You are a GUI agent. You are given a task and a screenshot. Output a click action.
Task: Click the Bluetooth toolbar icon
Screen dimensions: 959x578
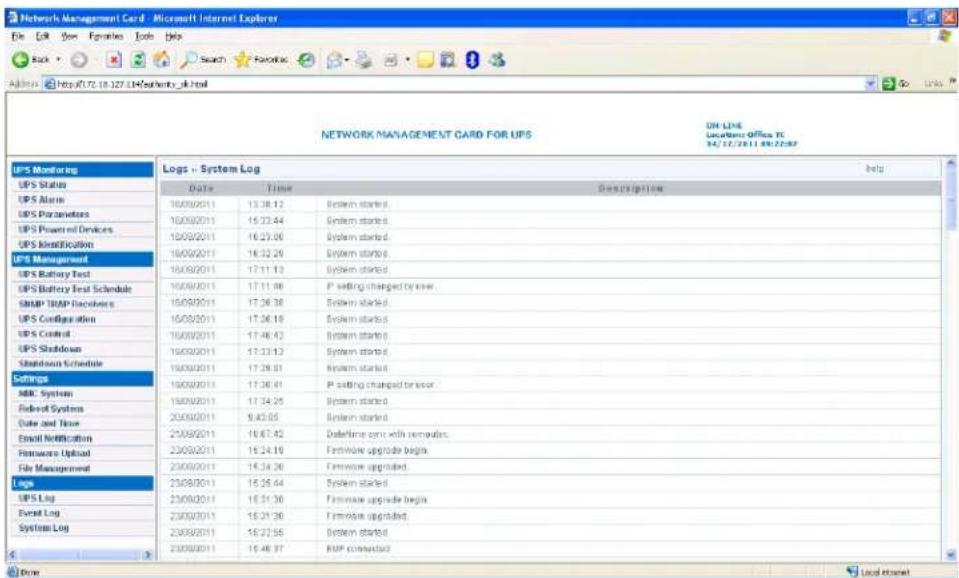472,59
